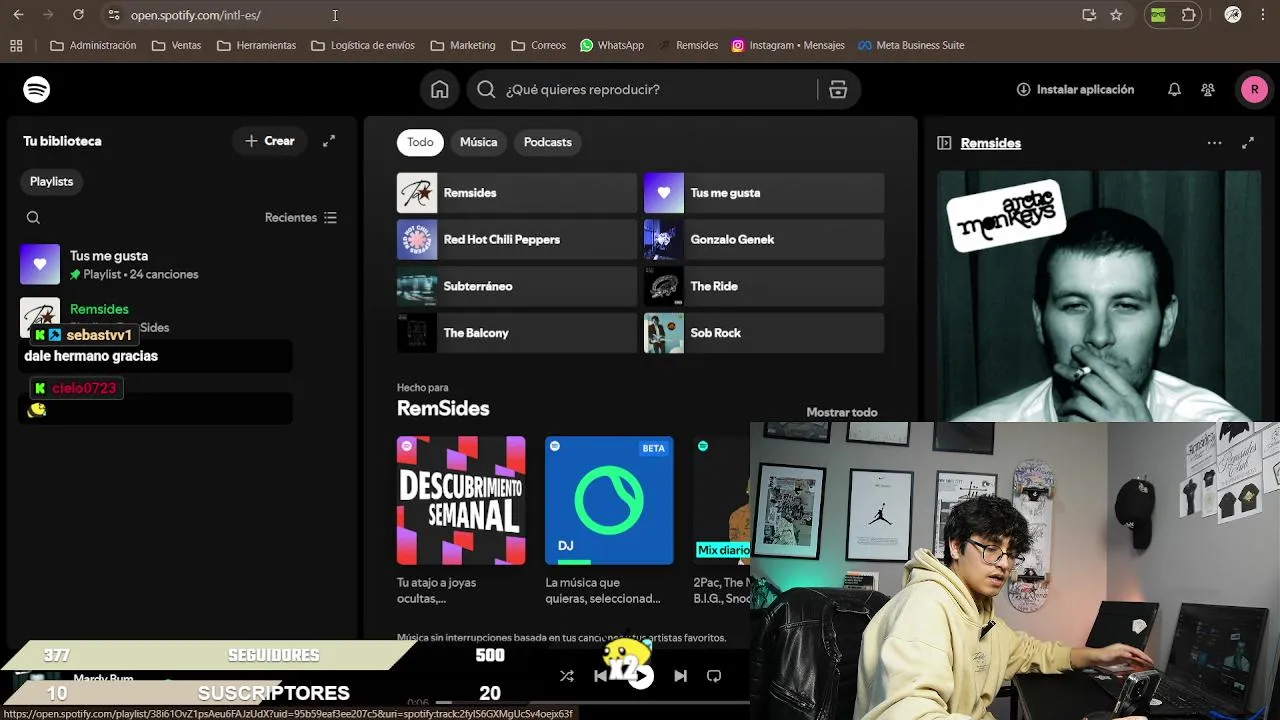Click the browser address bar URL
This screenshot has width=1280, height=720.
pyautogui.click(x=195, y=15)
